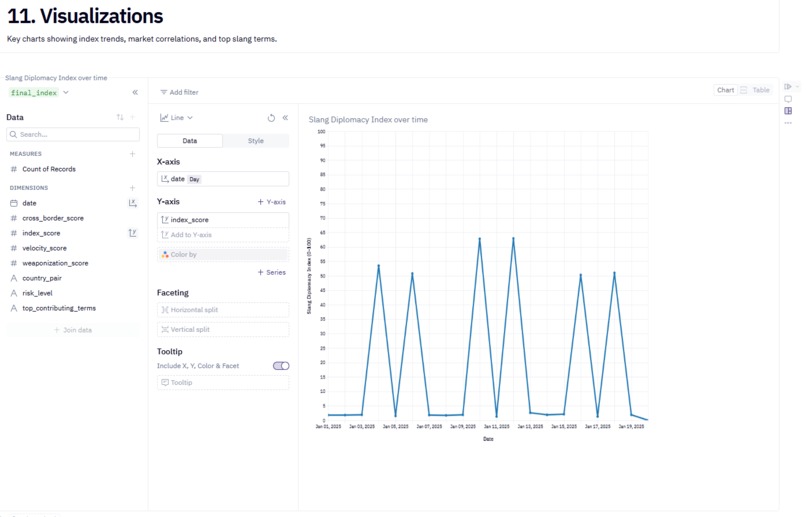Click the Join data button
Image resolution: width=806 pixels, height=517 pixels.
coord(73,330)
